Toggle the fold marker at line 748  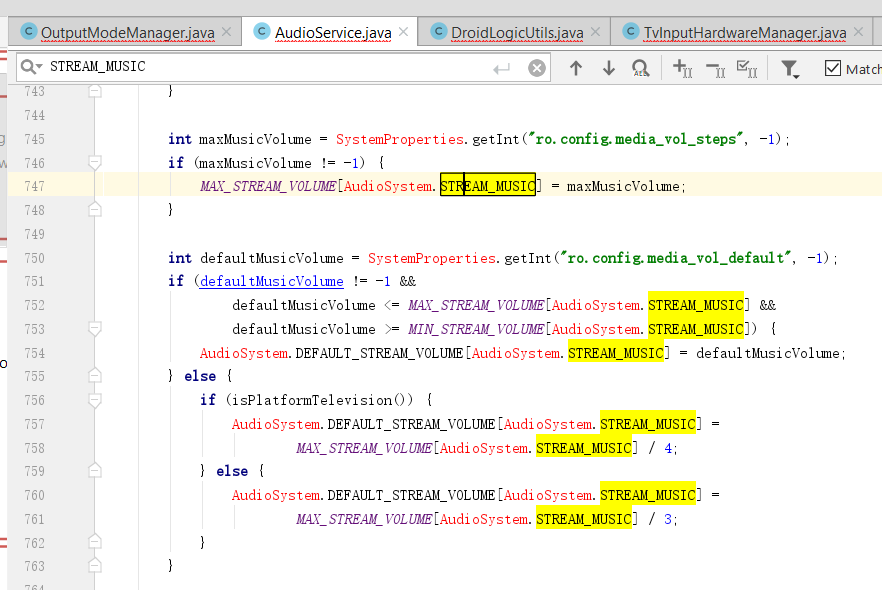95,209
